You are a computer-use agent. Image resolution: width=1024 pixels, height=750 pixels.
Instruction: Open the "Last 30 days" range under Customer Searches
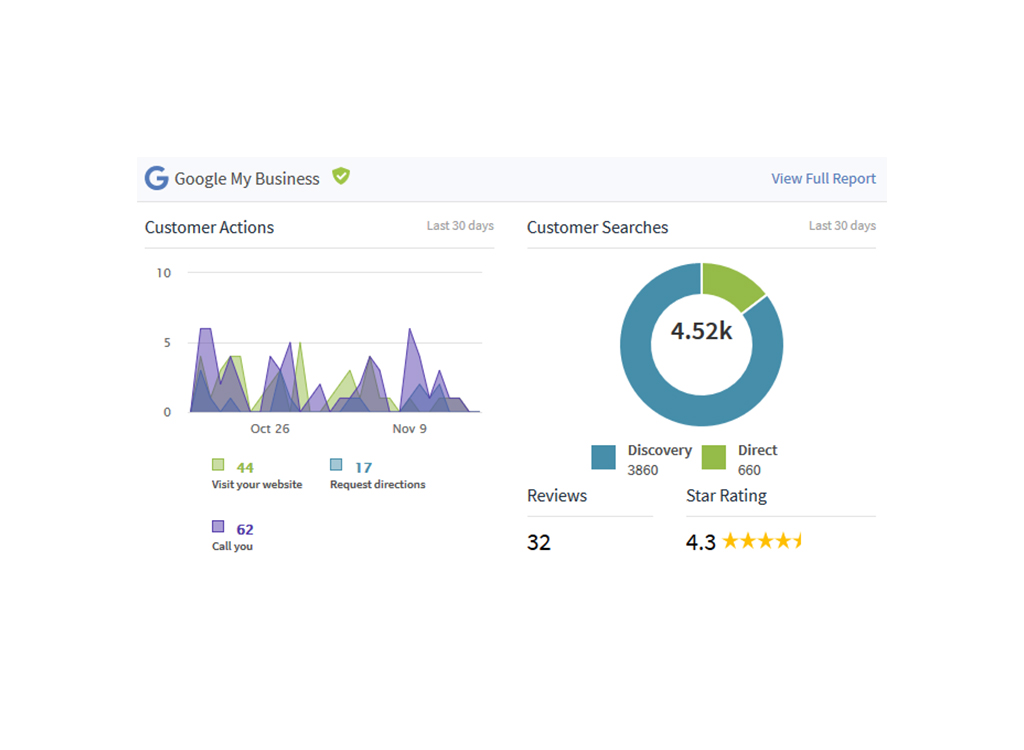tap(842, 226)
